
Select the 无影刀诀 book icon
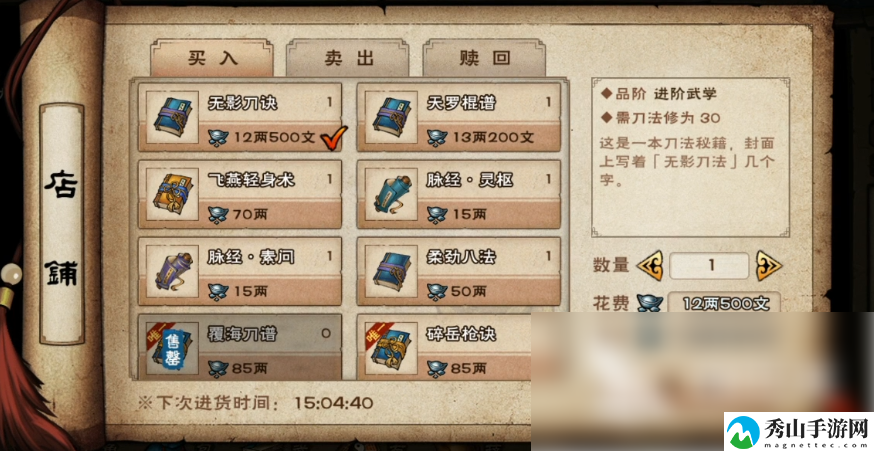click(172, 117)
